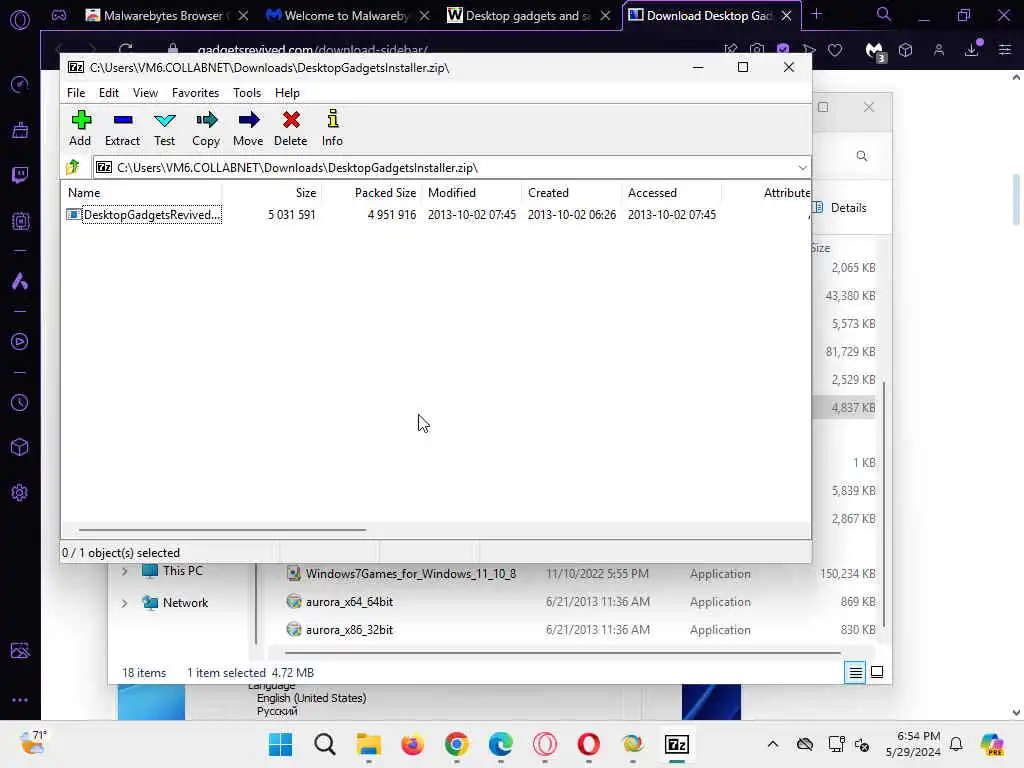Viewport: 1024px width, 768px height.
Task: Run the Test archive tool
Action: (165, 128)
